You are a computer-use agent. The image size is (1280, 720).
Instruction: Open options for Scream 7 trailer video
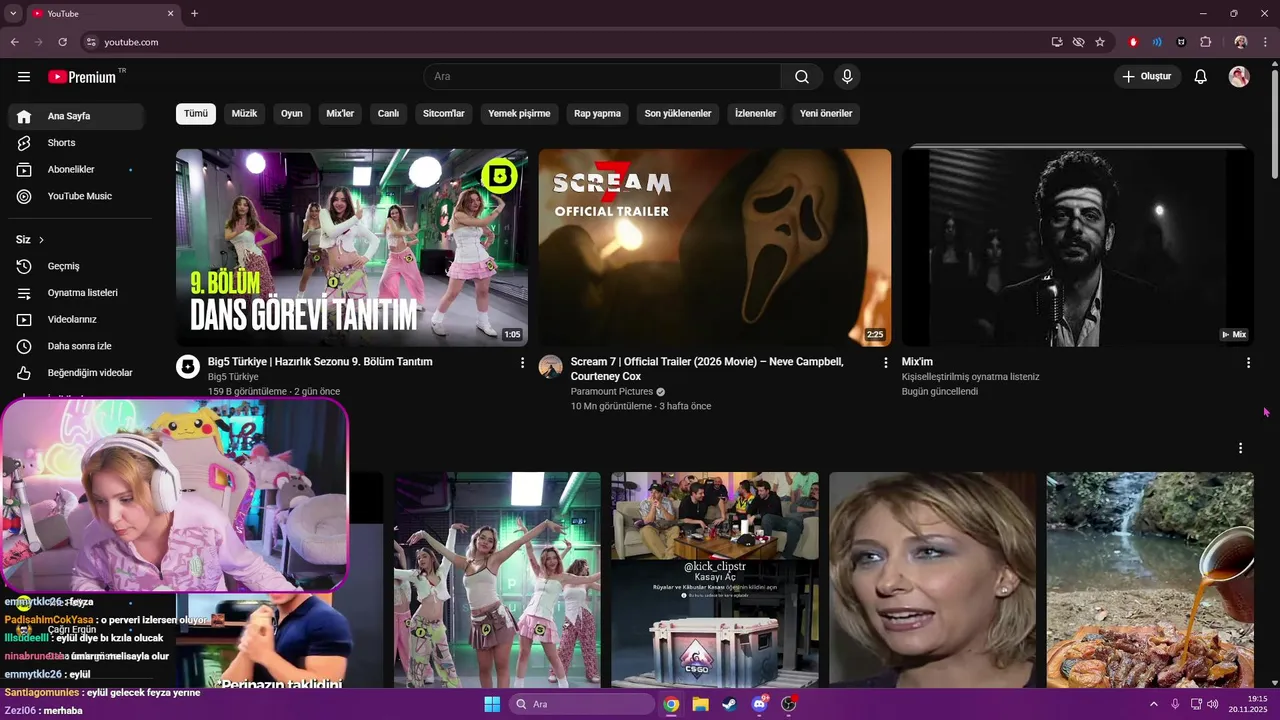[885, 363]
